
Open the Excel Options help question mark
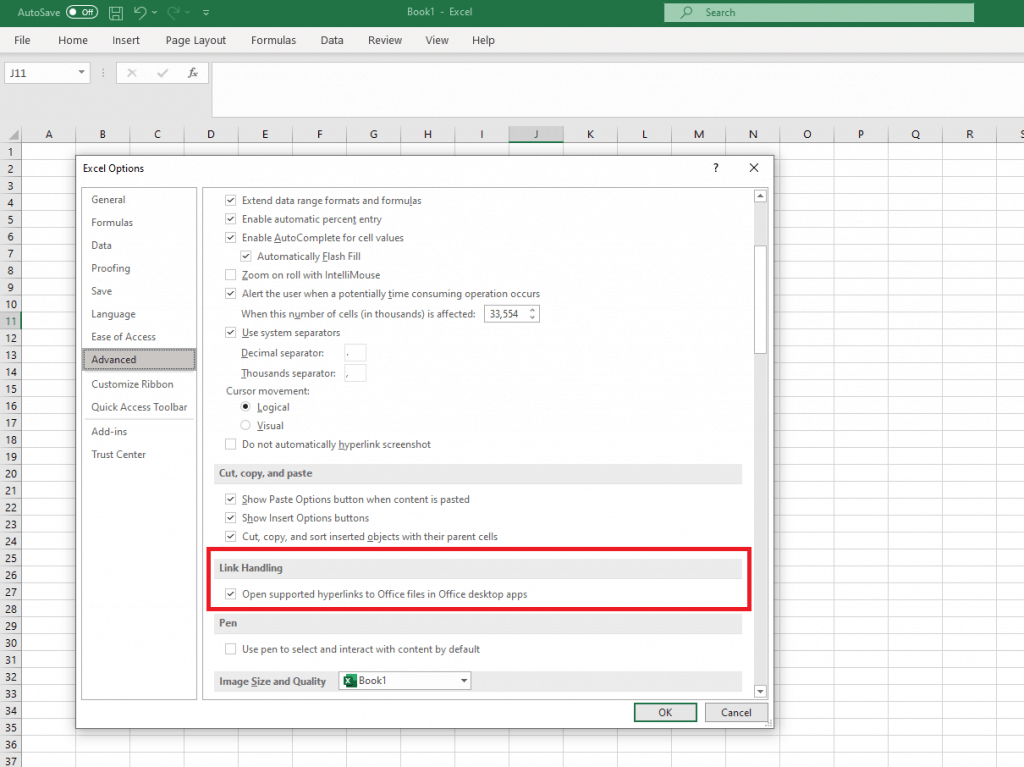(x=715, y=168)
